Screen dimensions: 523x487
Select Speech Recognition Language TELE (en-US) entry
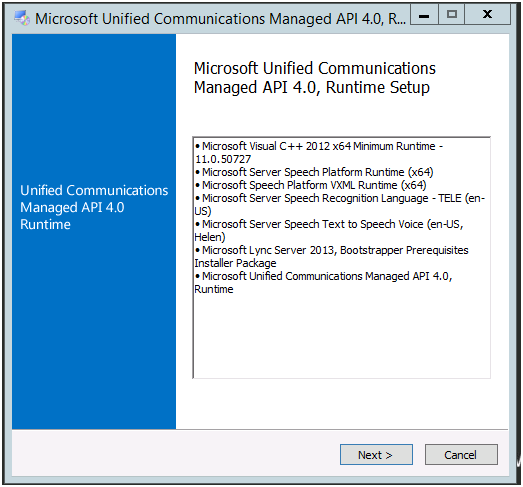coord(340,204)
